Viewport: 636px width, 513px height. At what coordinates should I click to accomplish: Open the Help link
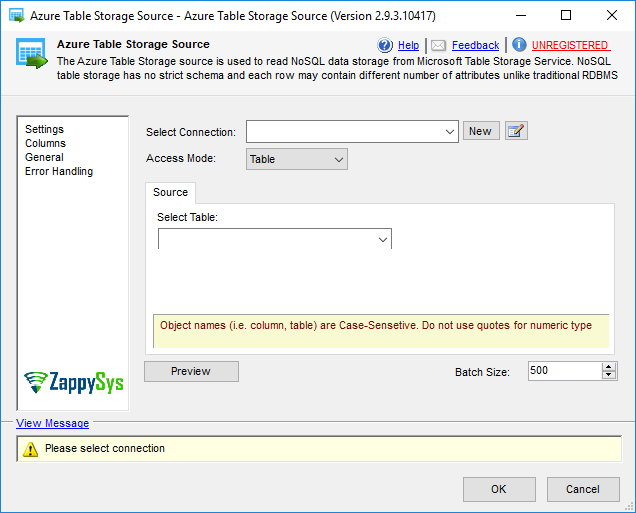[x=408, y=45]
